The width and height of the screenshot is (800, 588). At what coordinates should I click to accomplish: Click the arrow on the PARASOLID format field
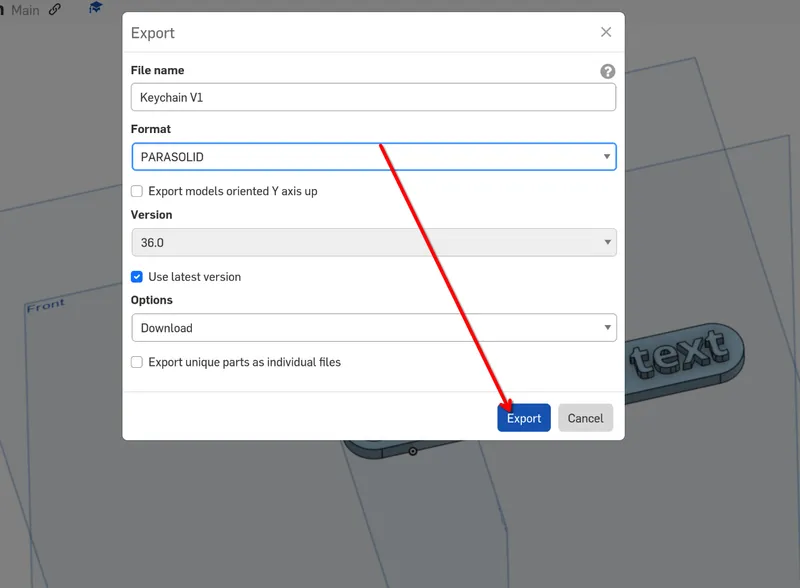[607, 157]
